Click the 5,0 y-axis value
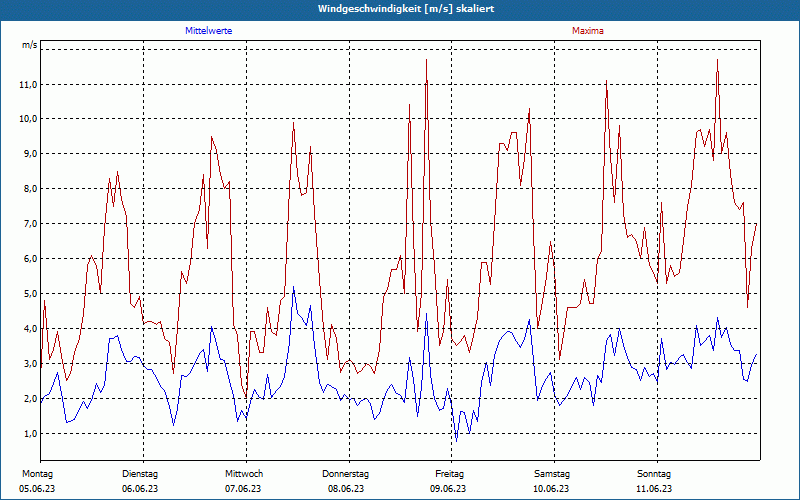Screen dimensions: 800x500 (30, 294)
